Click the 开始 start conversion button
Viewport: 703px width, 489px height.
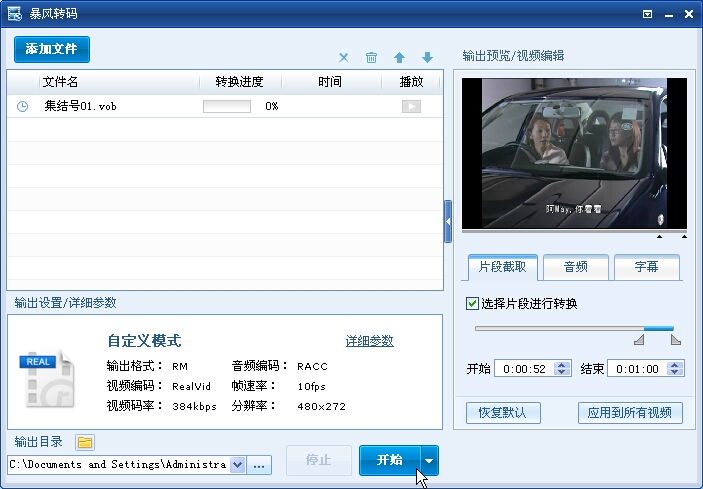390,460
